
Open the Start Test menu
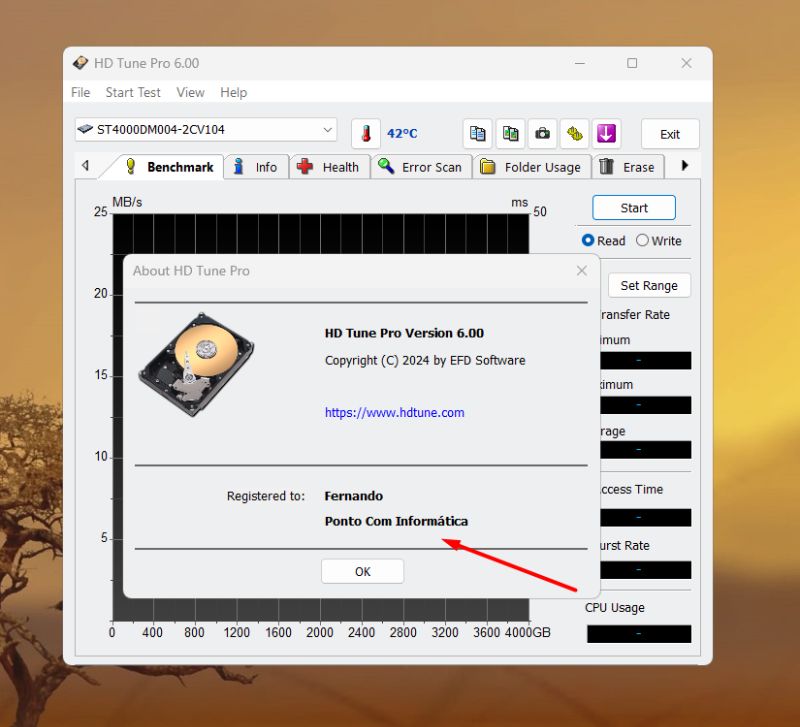(133, 92)
